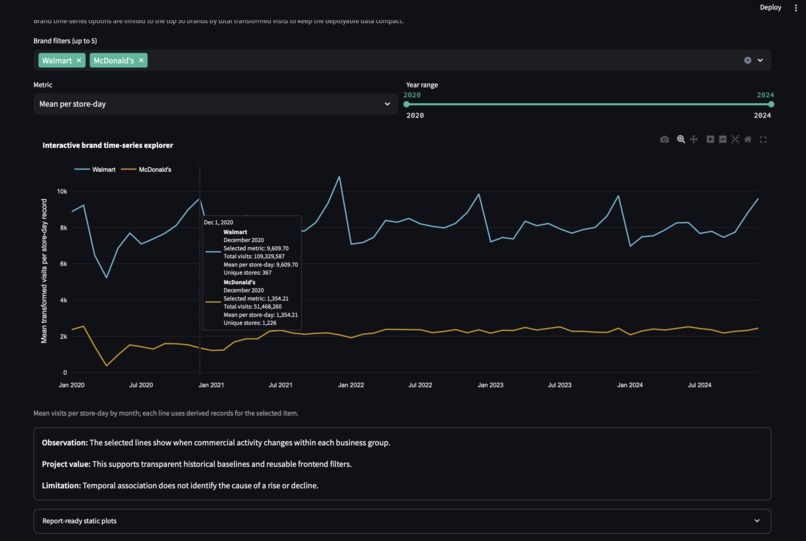The height and width of the screenshot is (541, 806).
Task: Clear all selected brand filters
Action: (x=747, y=60)
